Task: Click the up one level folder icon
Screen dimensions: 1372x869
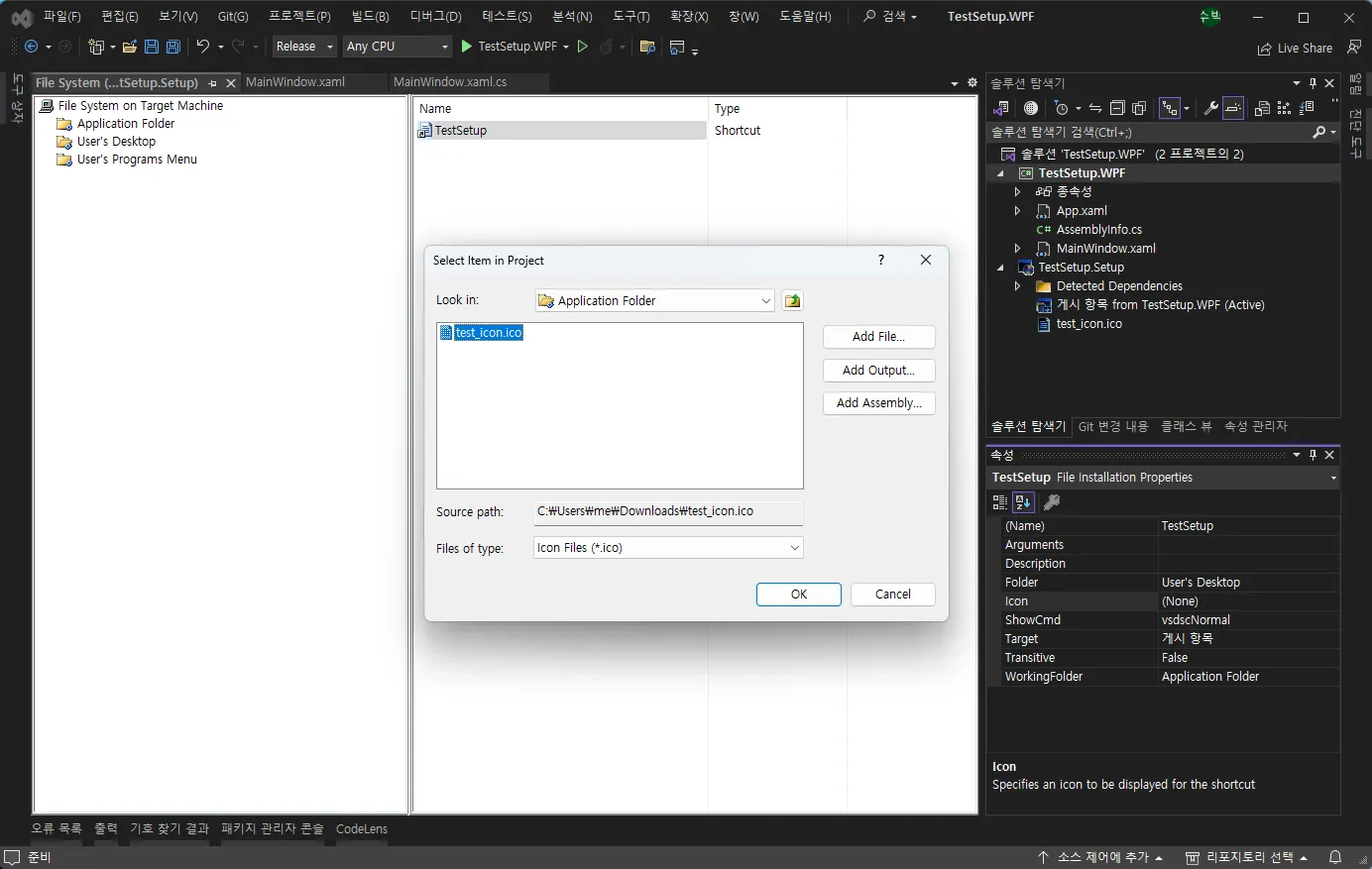Action: (x=792, y=300)
